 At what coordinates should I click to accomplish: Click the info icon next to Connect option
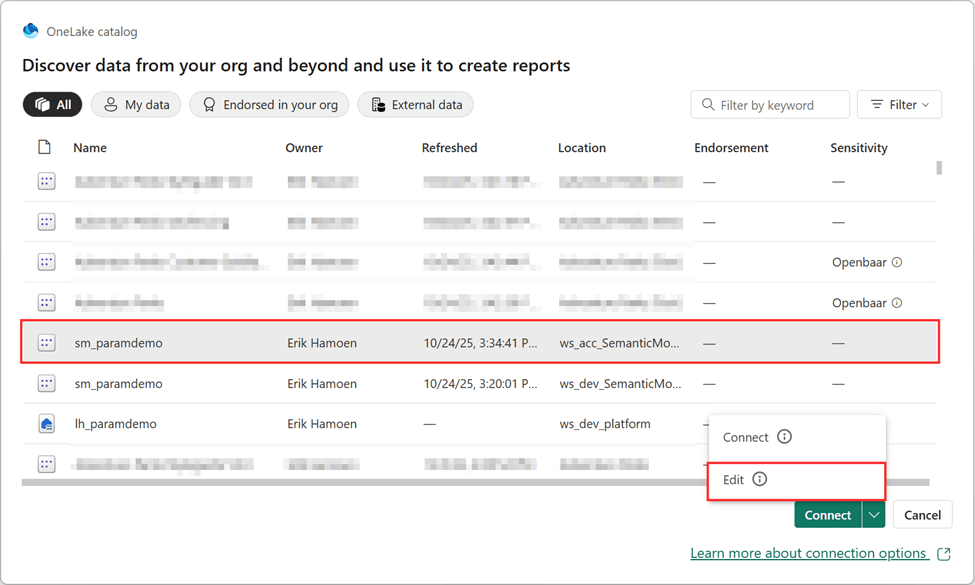(784, 437)
